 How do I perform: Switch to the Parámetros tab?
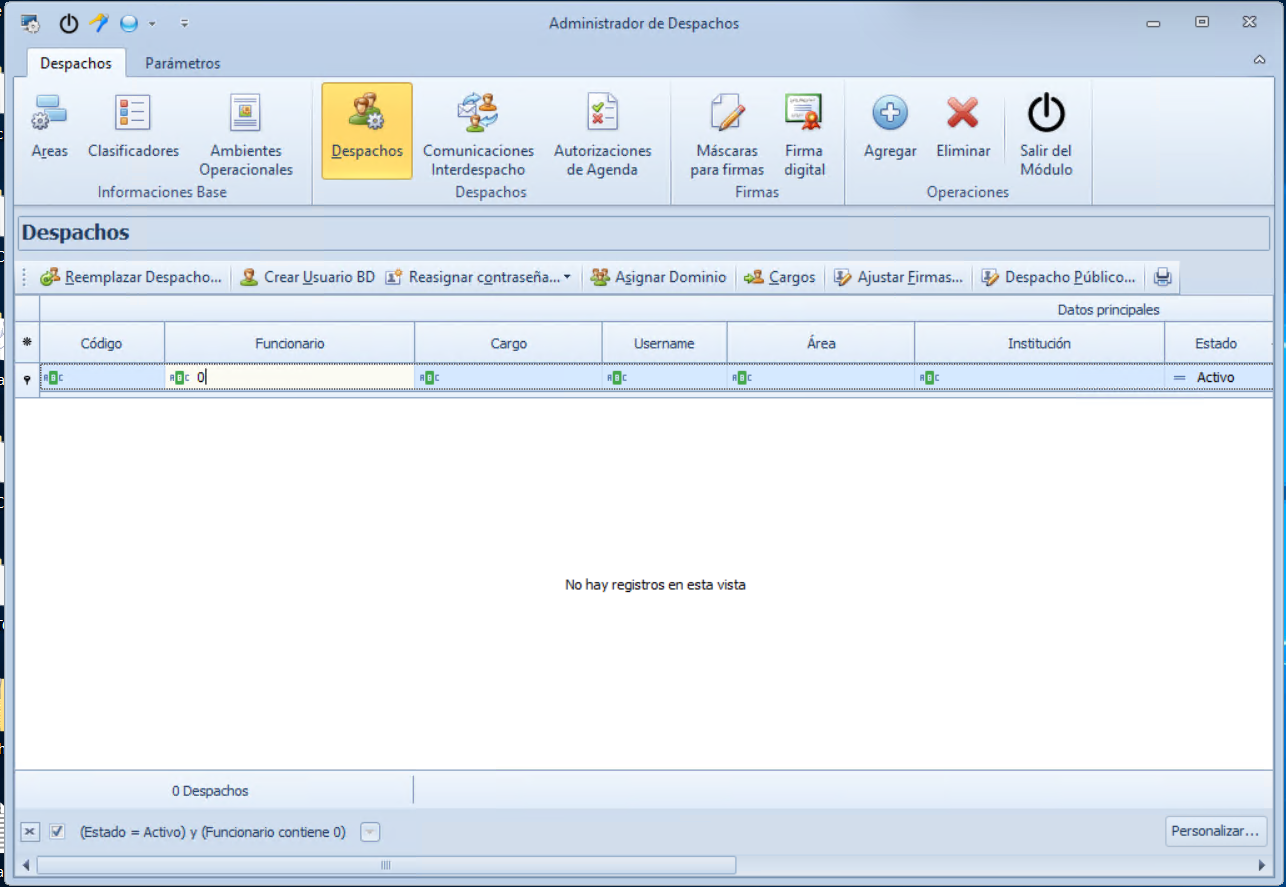[x=182, y=62]
